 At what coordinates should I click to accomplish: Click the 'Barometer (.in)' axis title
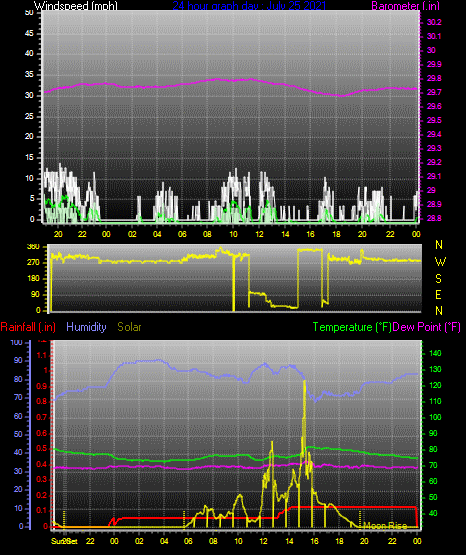[405, 6]
